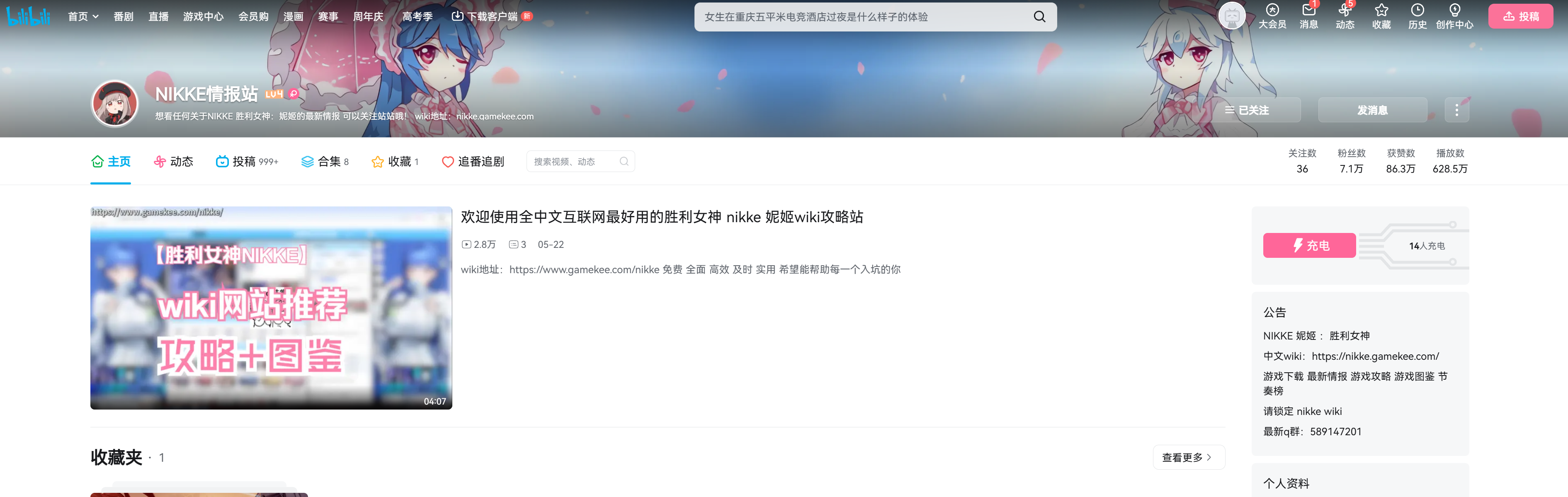Click the profile signature text under NIKKE情报站
Viewport: 1568px width, 497px height.
[344, 116]
